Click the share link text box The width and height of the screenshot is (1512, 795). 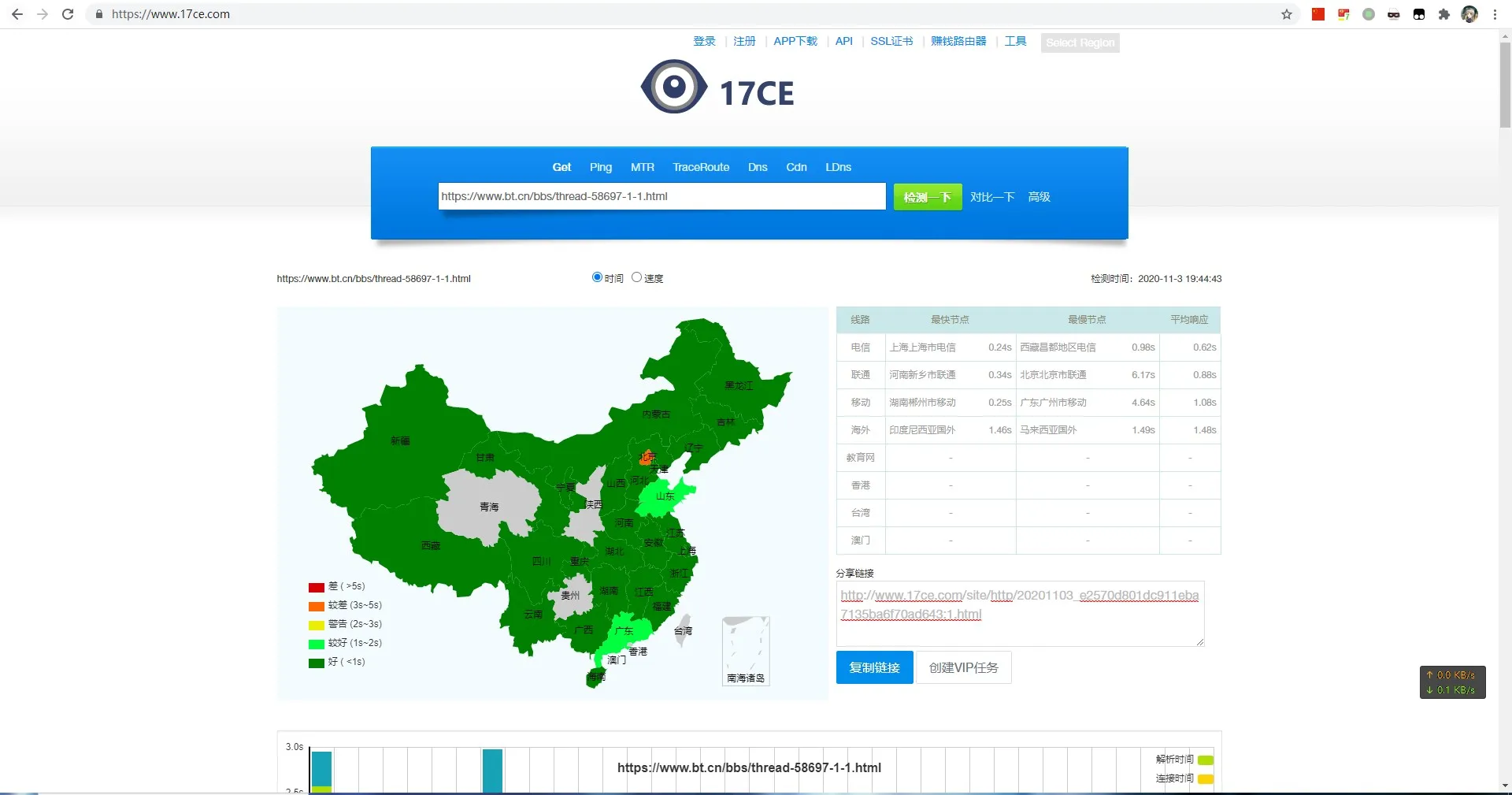click(x=1021, y=614)
